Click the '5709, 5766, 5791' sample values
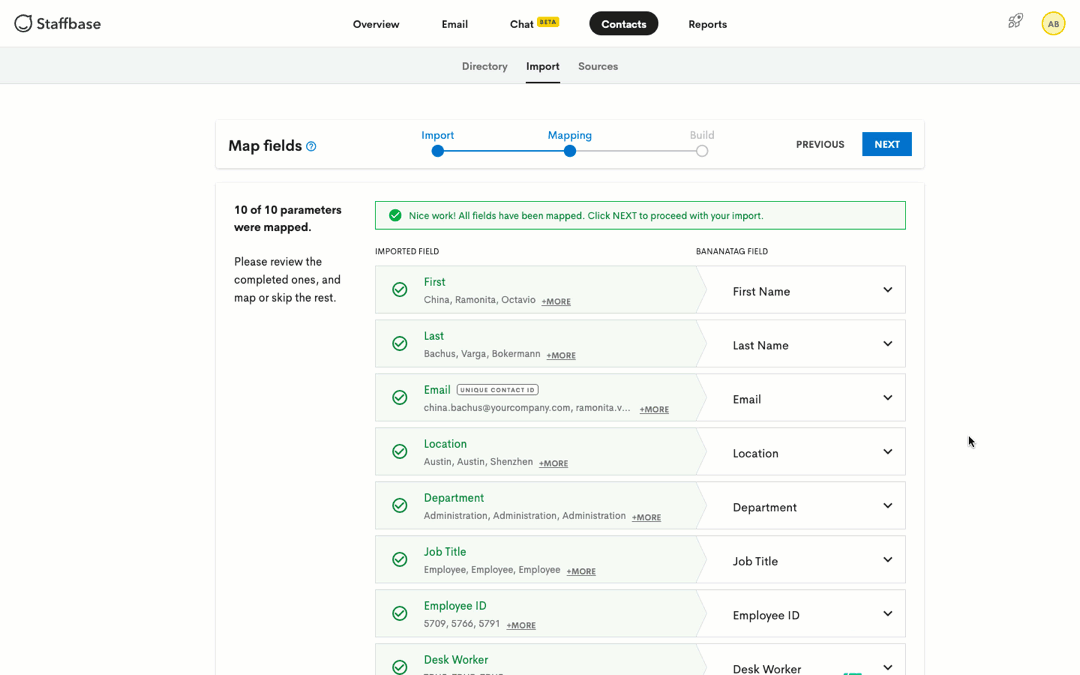Viewport: 1080px width, 675px height. [461, 623]
